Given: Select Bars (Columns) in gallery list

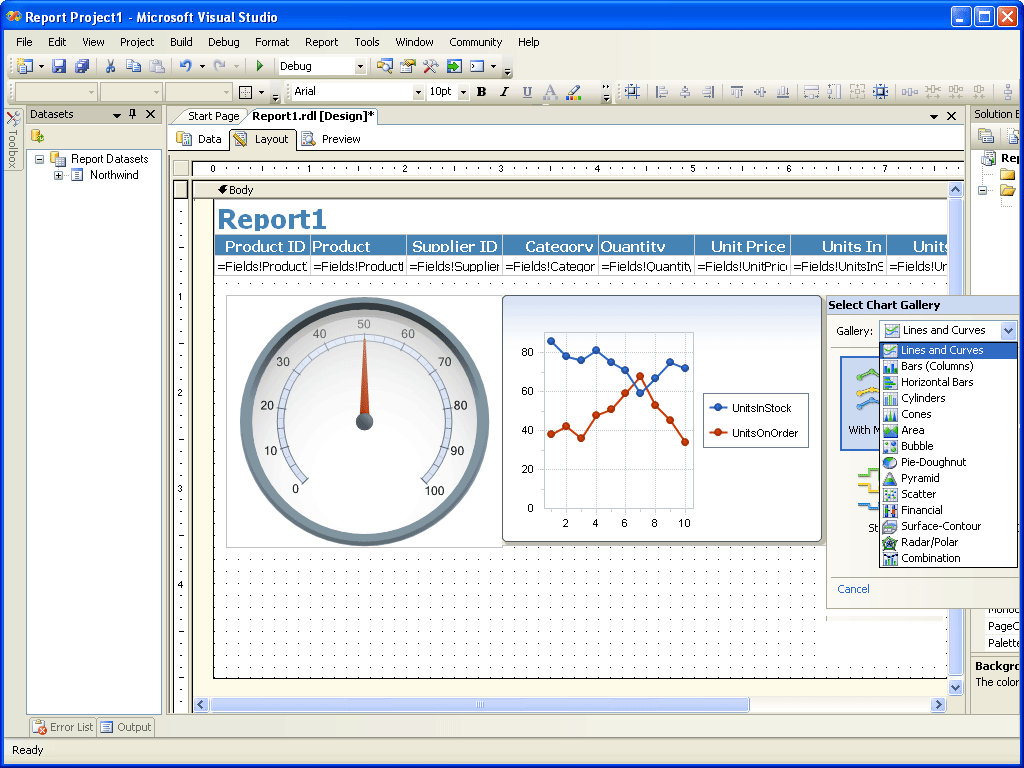Looking at the screenshot, I should [x=948, y=366].
